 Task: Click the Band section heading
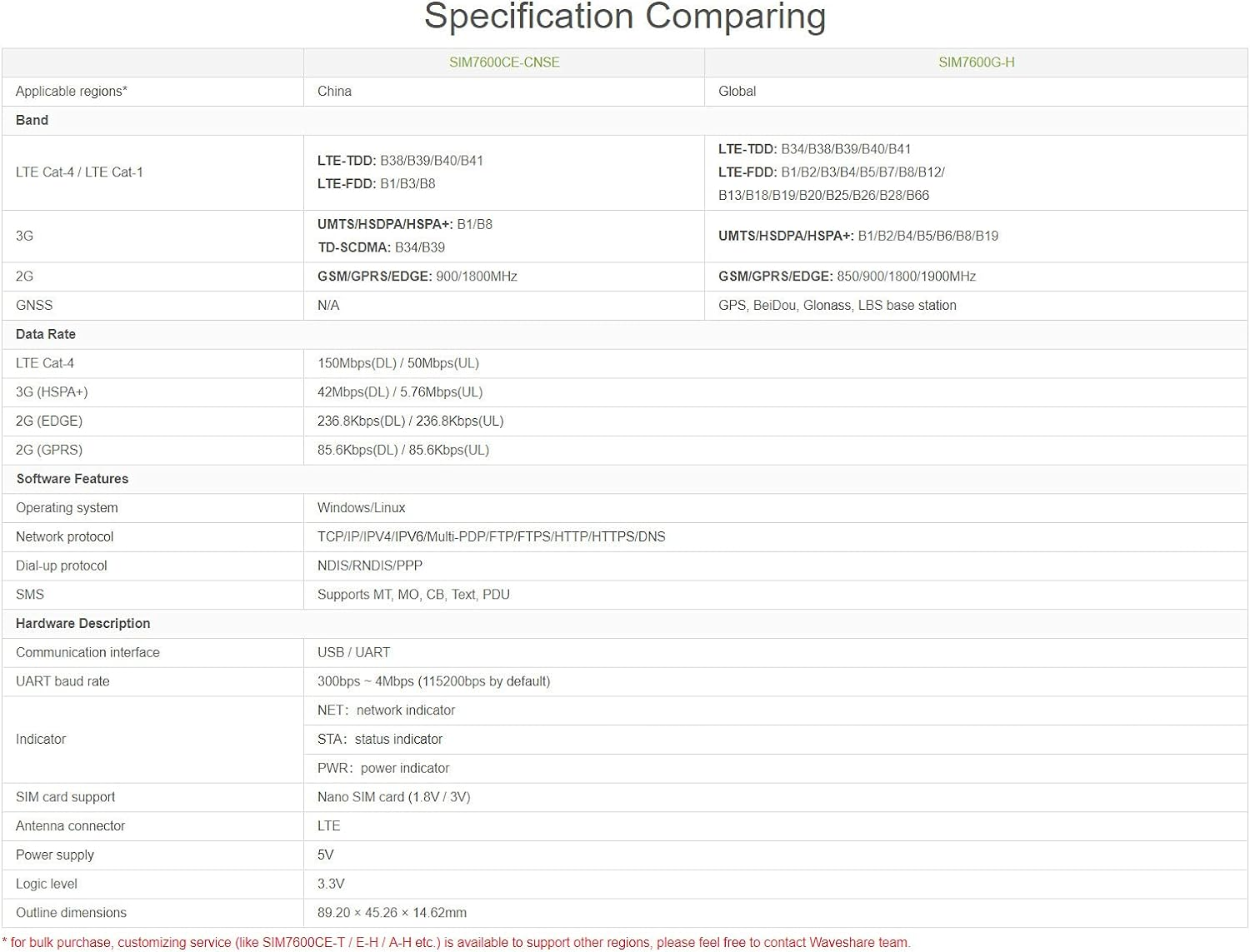click(x=32, y=120)
